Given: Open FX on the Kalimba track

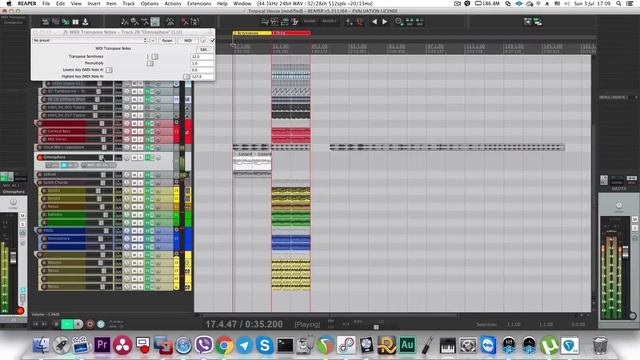Looking at the screenshot, I should [x=148, y=214].
